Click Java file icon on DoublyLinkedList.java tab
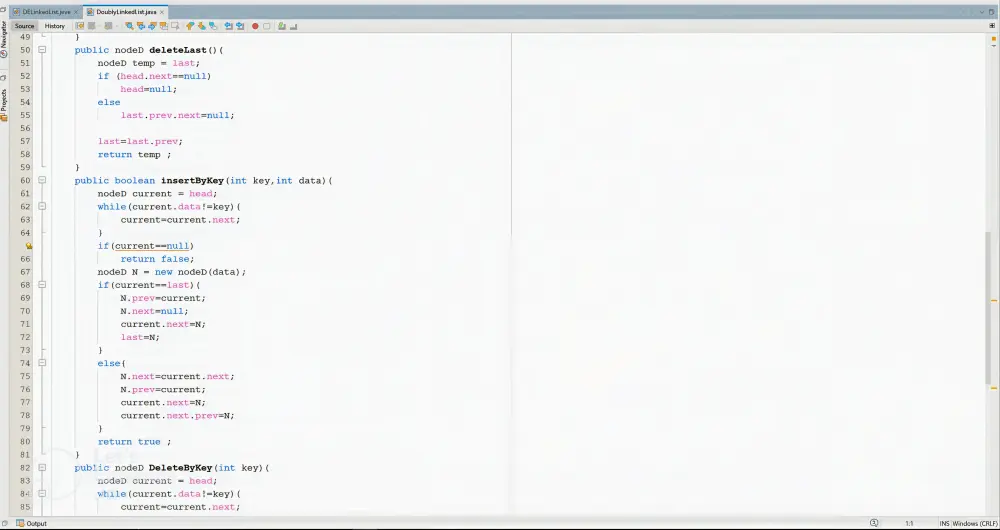This screenshot has width=1000, height=530. point(90,12)
